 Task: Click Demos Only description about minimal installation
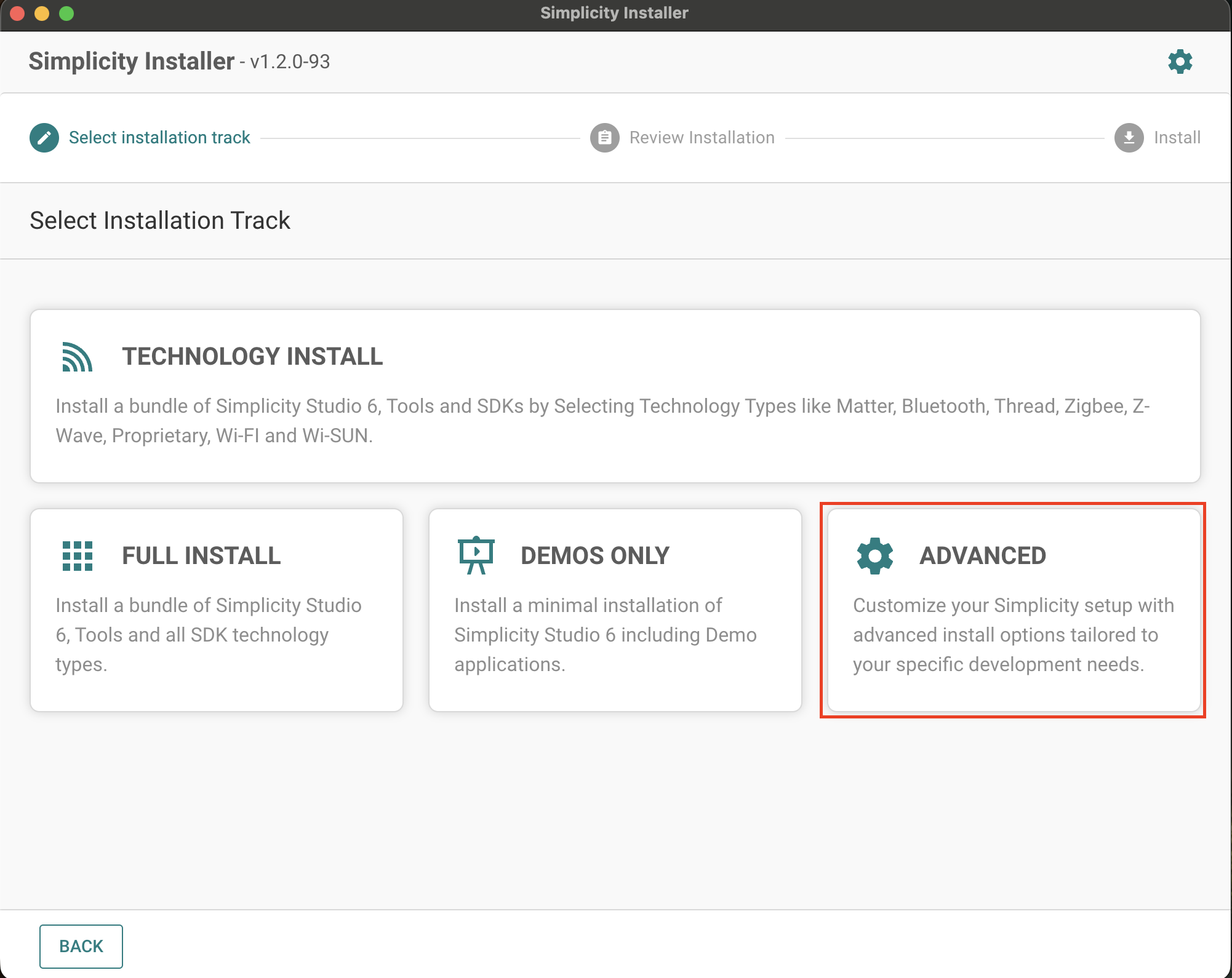tap(606, 635)
